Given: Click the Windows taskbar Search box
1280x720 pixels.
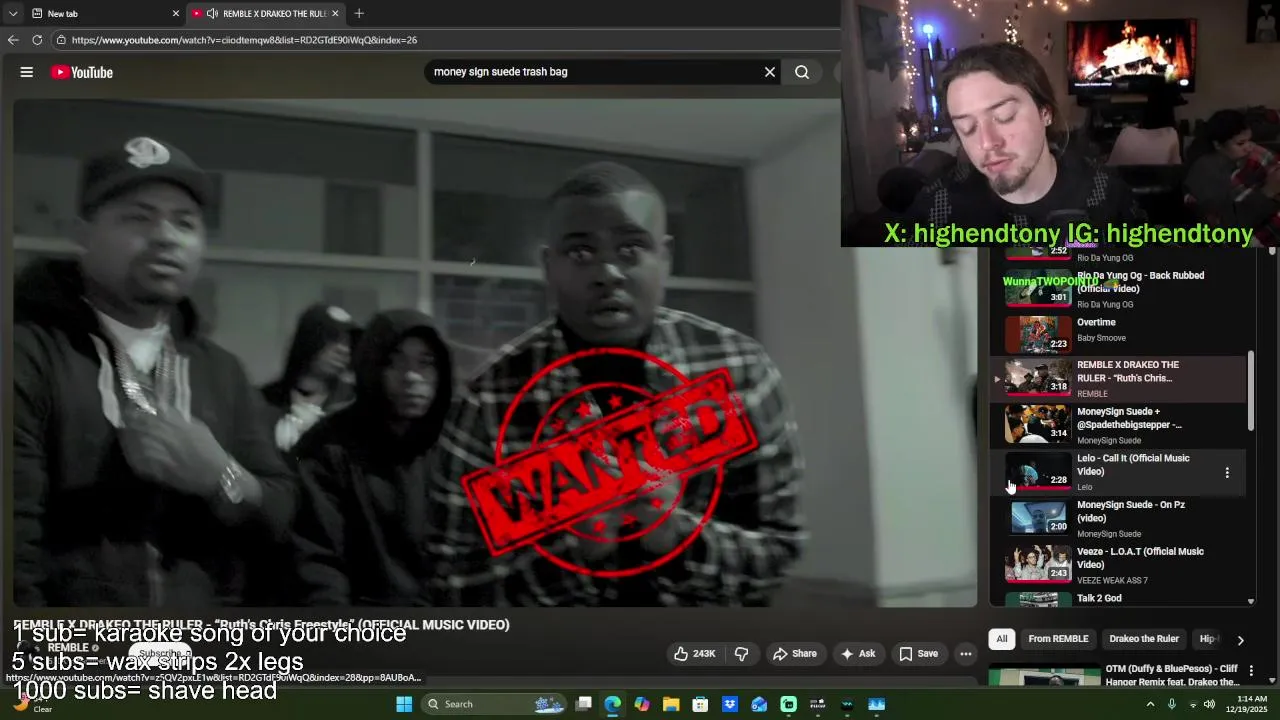Looking at the screenshot, I should pyautogui.click(x=494, y=704).
